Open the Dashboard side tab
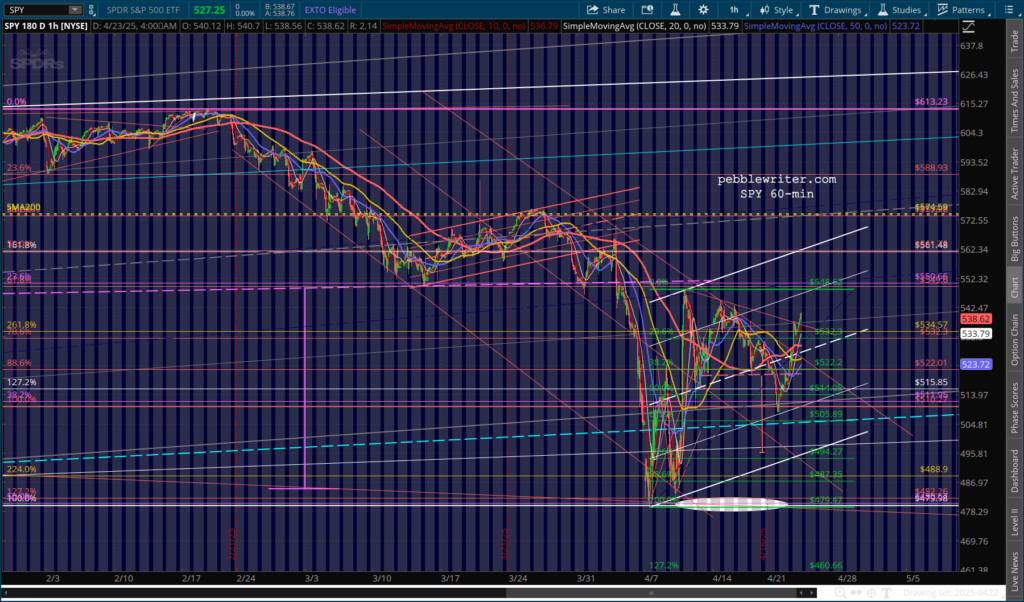Screen dimensions: 1024x602 1014,471
